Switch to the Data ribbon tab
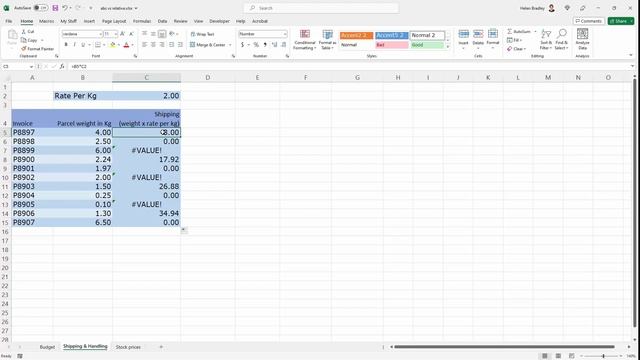640x360 pixels. (x=162, y=21)
